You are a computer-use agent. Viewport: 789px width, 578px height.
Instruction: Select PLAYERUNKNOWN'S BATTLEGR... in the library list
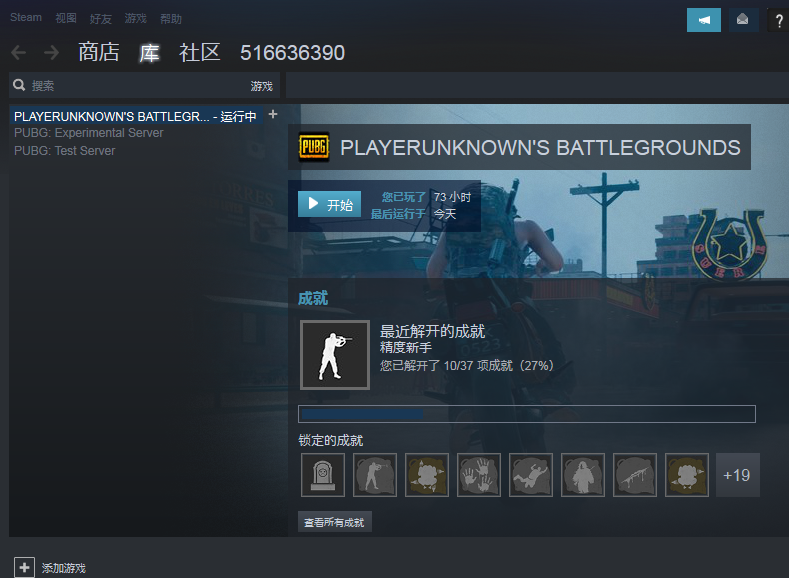(x=135, y=117)
